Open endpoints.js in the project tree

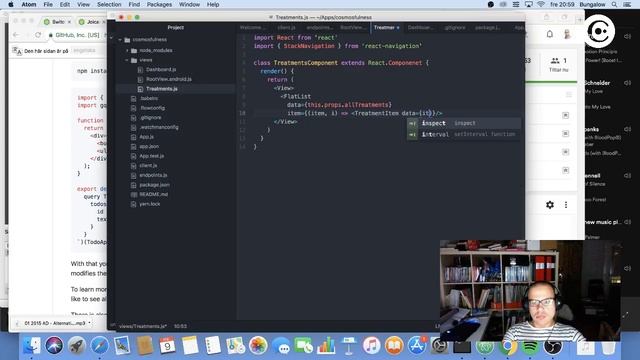coord(153,175)
